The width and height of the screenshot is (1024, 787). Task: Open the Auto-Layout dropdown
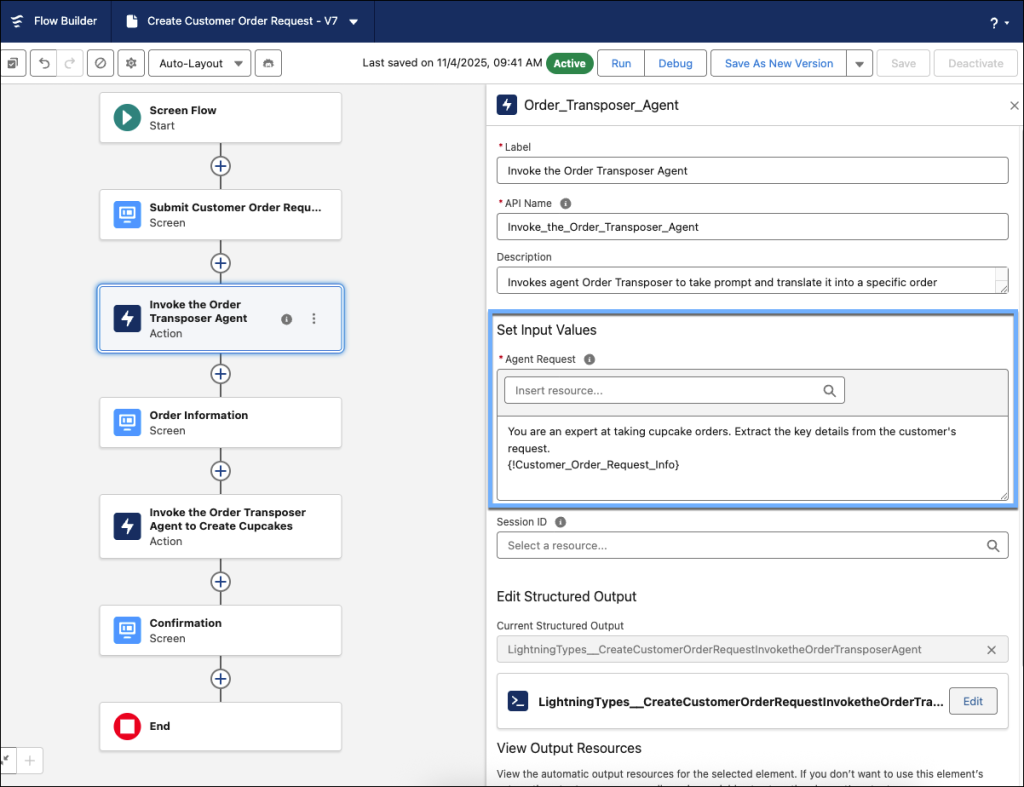click(x=200, y=63)
